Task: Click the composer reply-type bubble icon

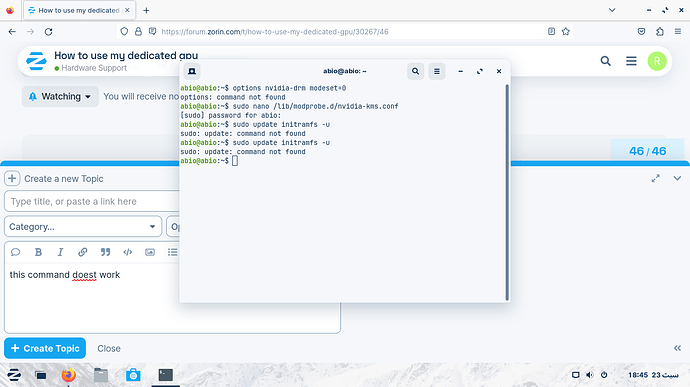Action: pos(15,252)
